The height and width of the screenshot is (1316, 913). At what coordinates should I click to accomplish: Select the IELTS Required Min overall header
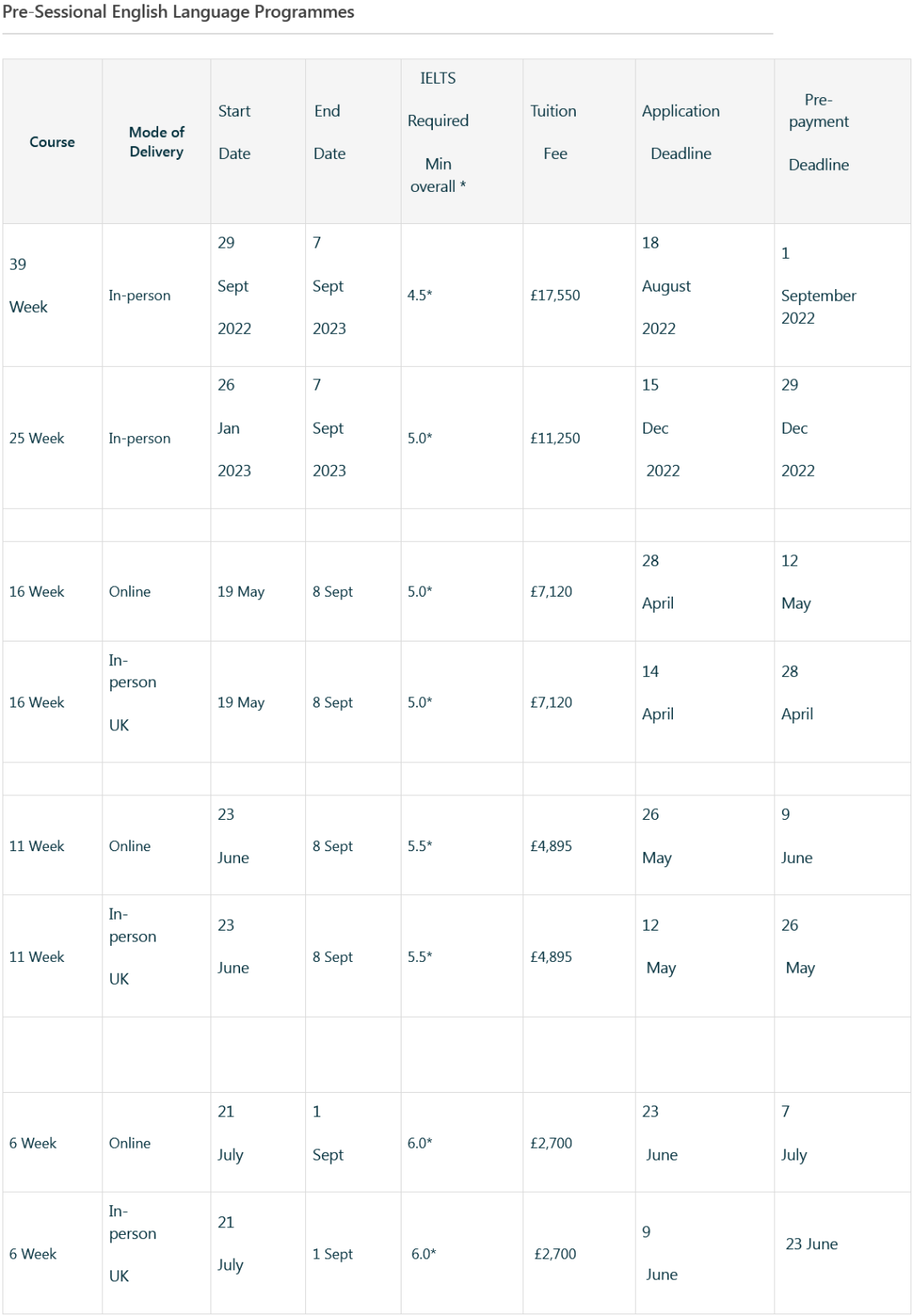[x=438, y=132]
